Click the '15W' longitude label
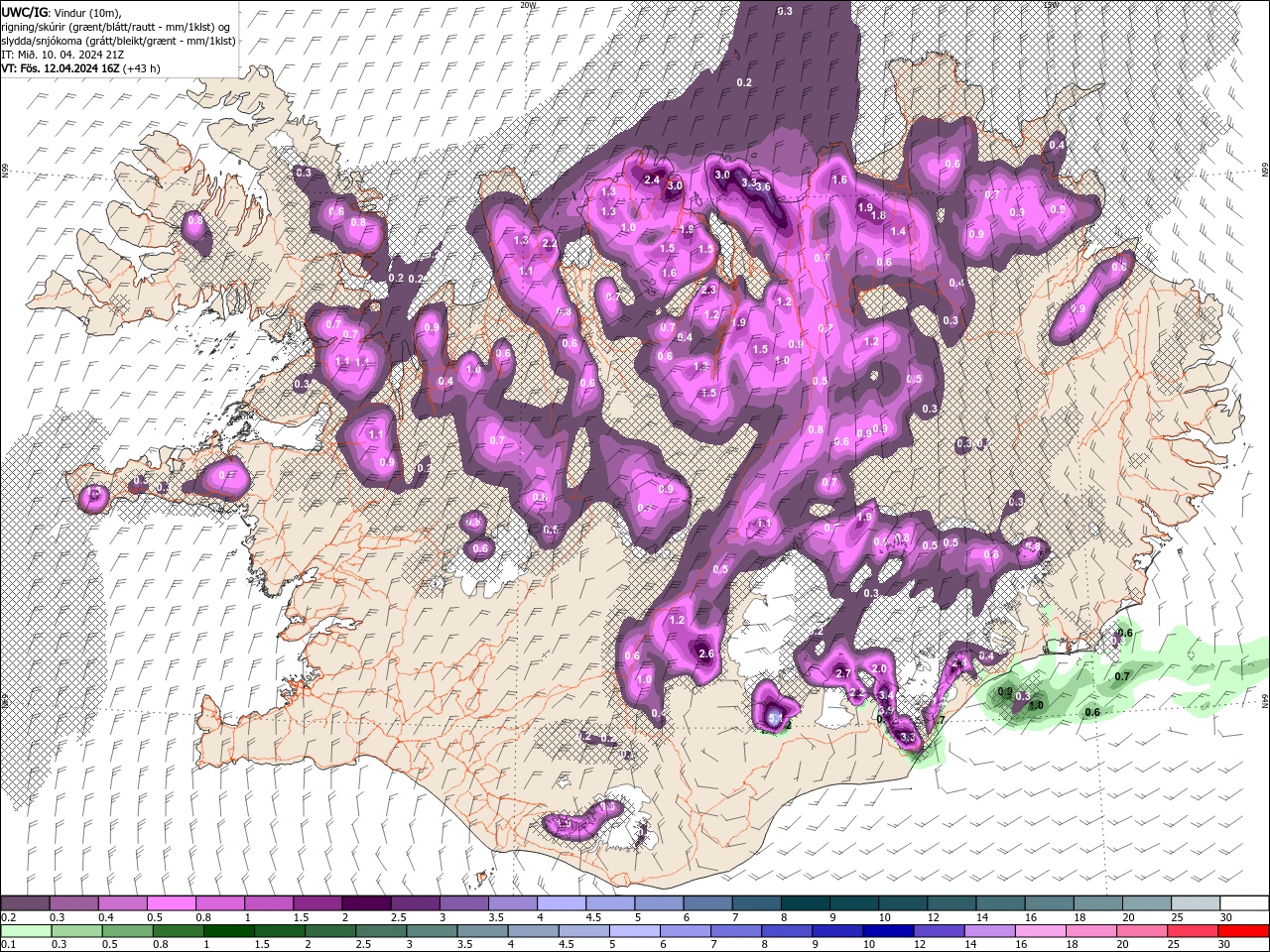 click(1051, 5)
